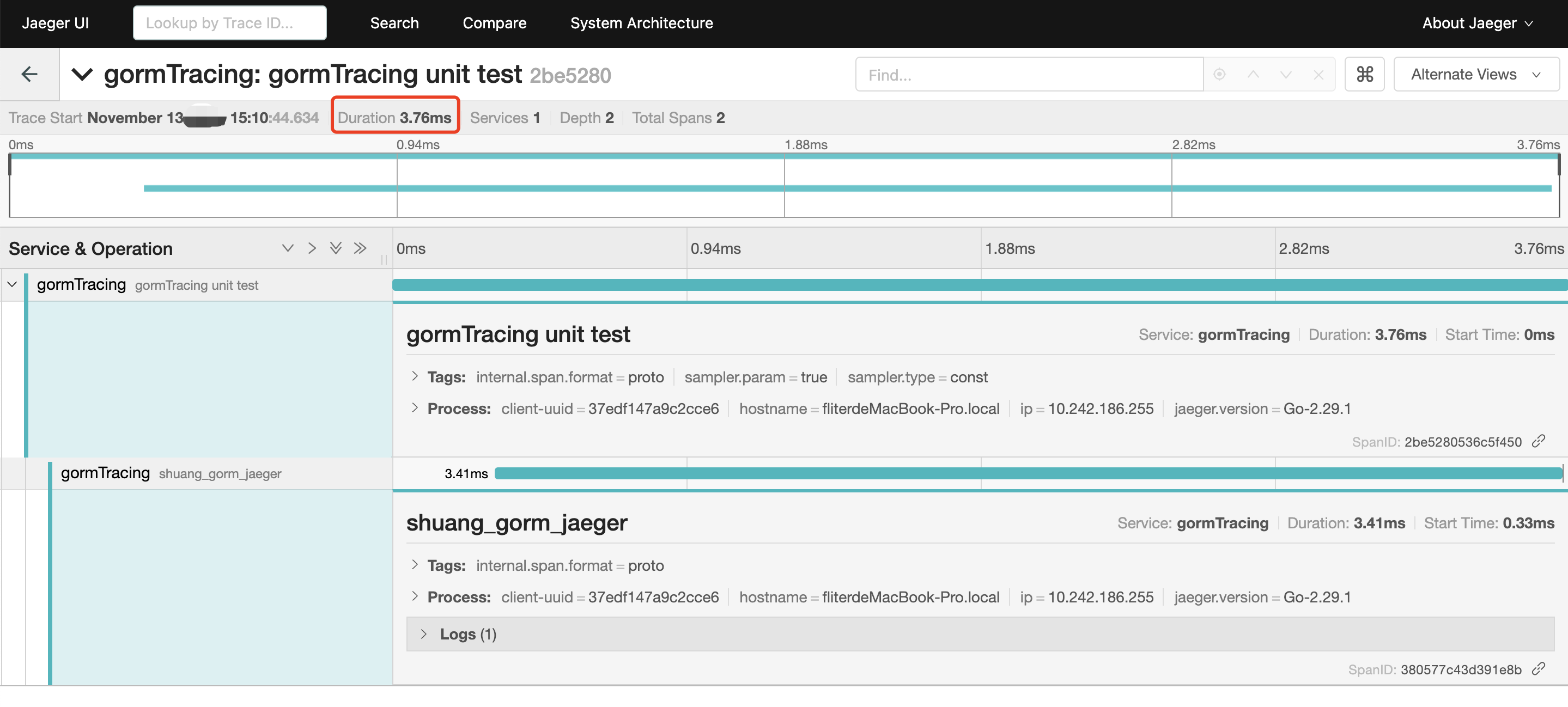Clear the Find search with X icon
Screen dimensions: 1568x707
(1318, 74)
